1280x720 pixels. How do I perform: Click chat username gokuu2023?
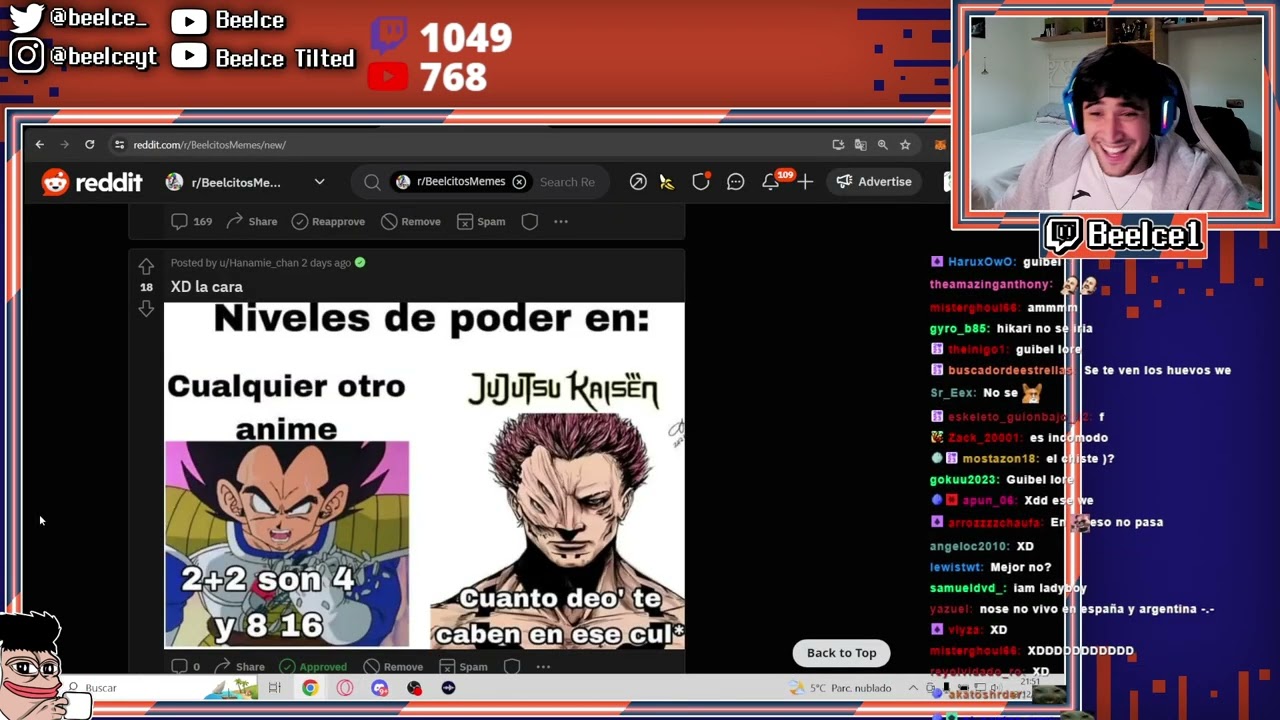pyautogui.click(x=964, y=479)
